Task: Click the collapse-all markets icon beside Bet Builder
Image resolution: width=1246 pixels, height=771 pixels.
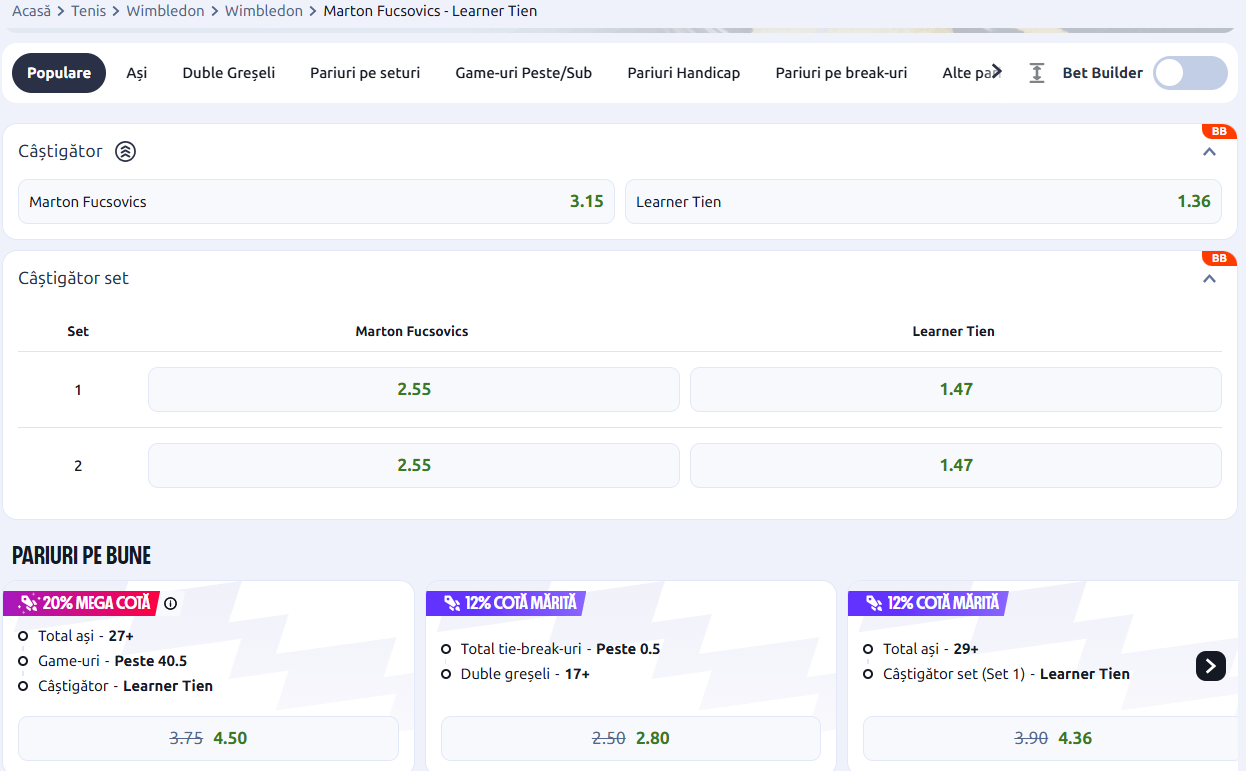Action: tap(1037, 73)
